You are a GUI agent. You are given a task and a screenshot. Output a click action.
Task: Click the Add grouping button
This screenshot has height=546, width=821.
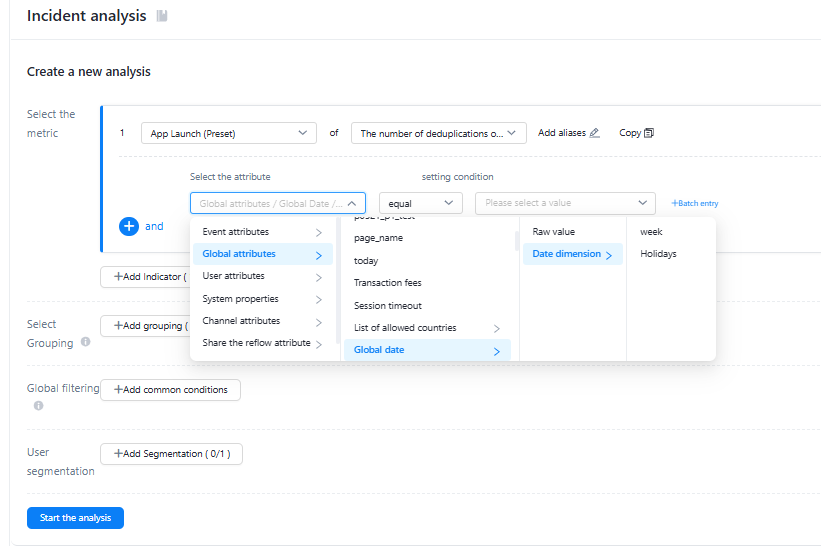click(x=145, y=326)
